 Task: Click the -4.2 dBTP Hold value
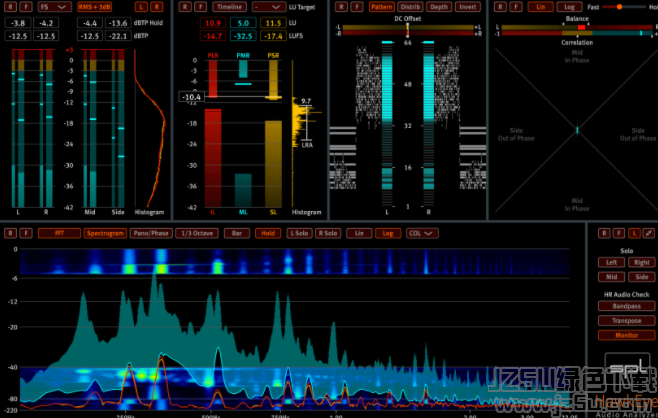[x=46, y=23]
